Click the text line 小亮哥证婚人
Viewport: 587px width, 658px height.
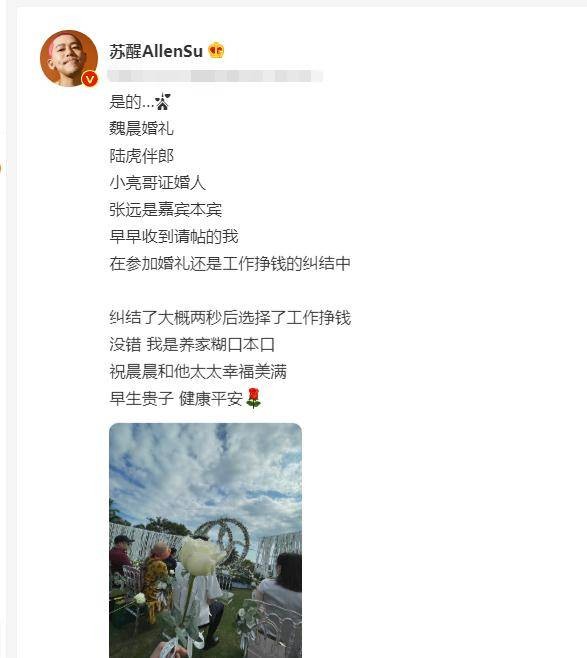click(157, 183)
